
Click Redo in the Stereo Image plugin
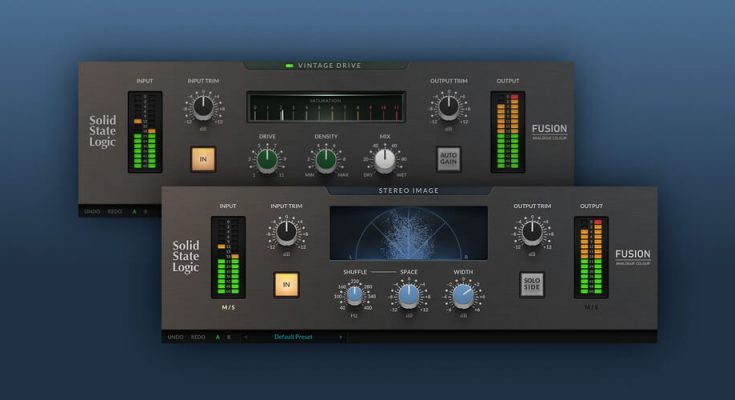coord(198,337)
